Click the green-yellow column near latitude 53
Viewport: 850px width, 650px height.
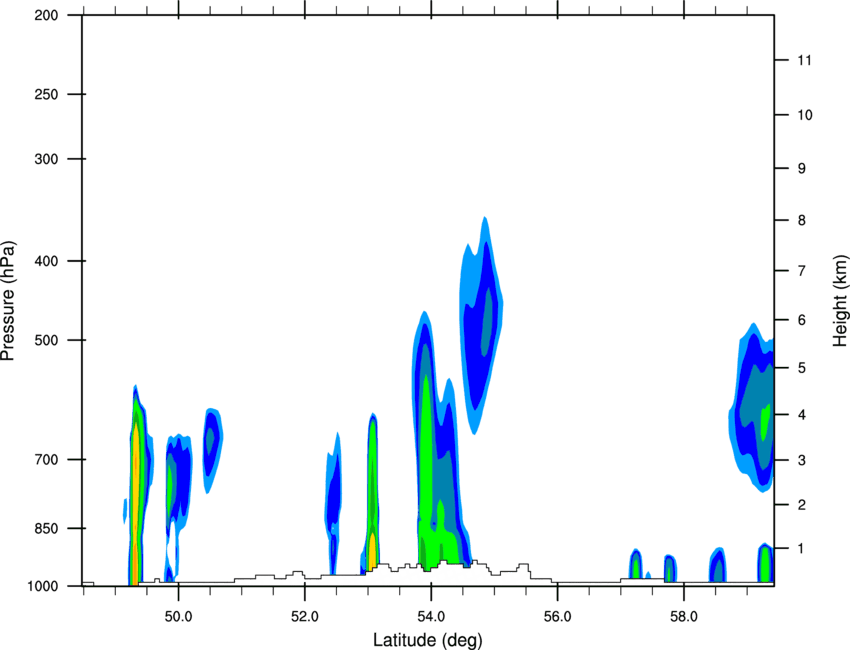coord(372,493)
